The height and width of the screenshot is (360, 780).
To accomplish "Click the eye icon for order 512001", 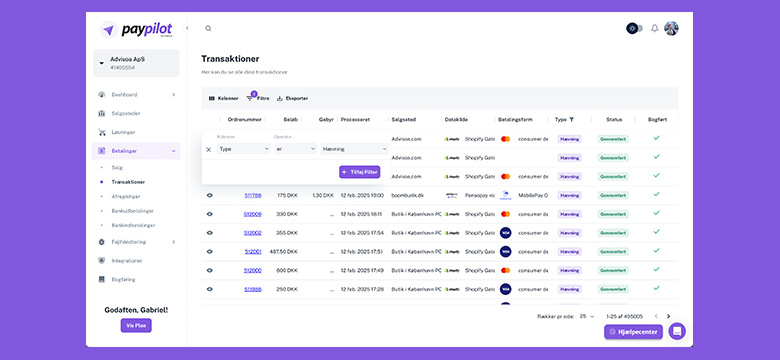I will pos(209,252).
